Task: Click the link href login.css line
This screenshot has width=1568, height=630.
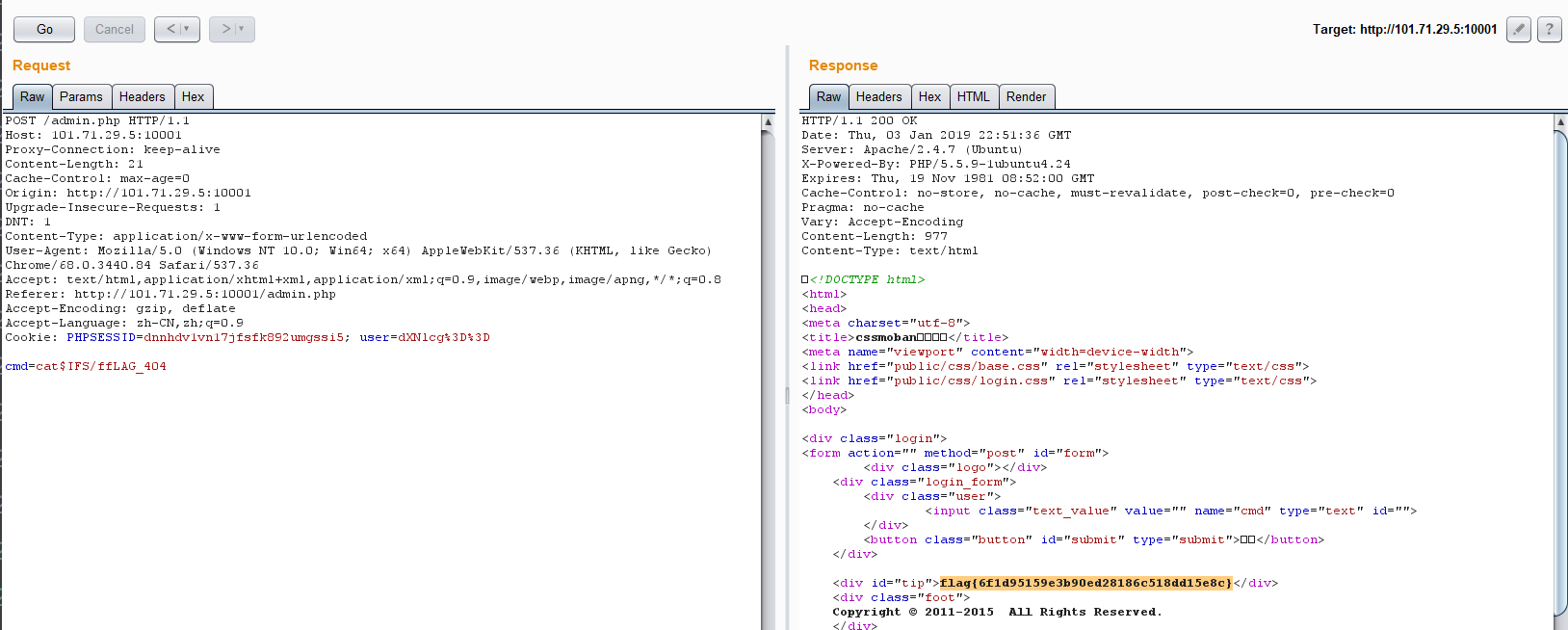Action: pos(1059,381)
